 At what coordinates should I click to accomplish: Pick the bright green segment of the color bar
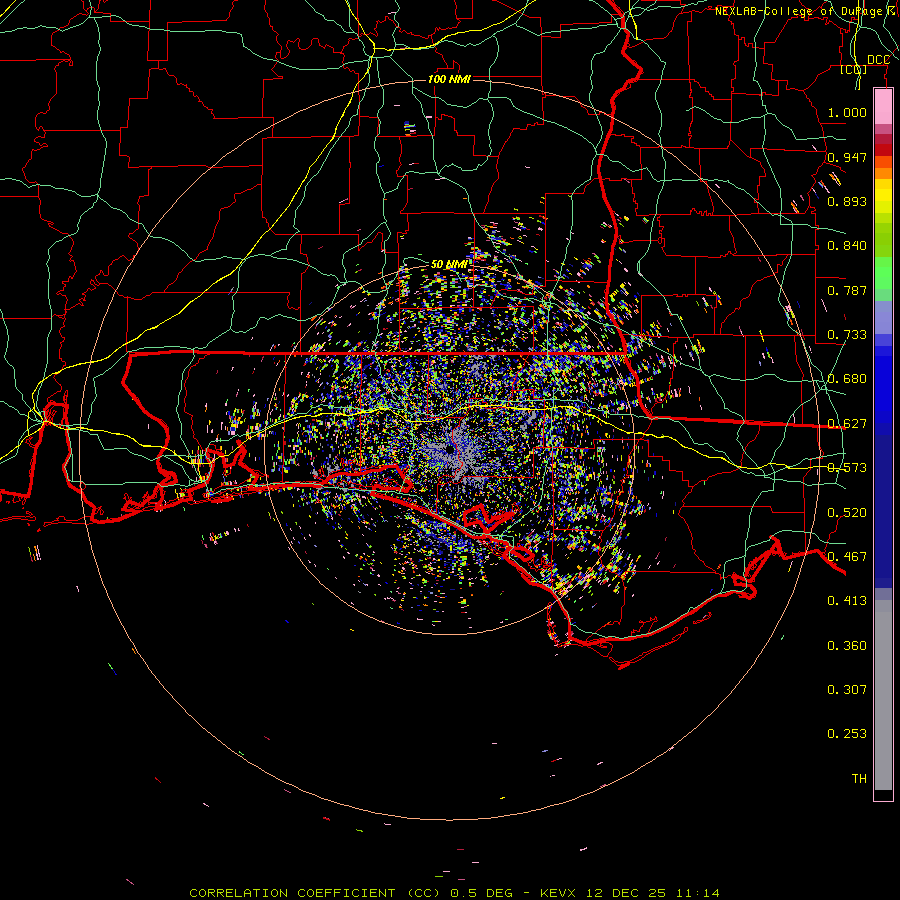(x=883, y=273)
